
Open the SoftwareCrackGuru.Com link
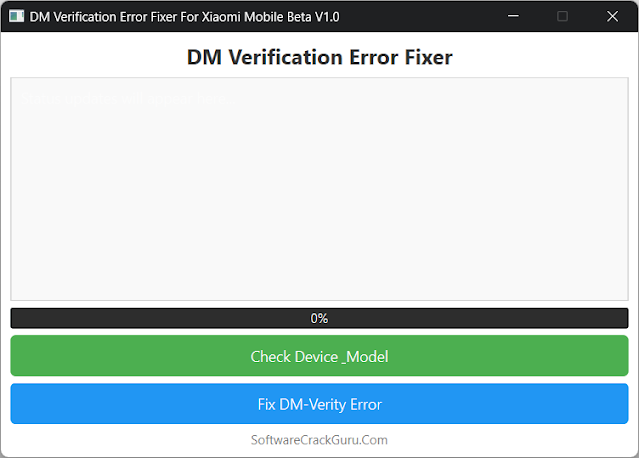(x=319, y=440)
